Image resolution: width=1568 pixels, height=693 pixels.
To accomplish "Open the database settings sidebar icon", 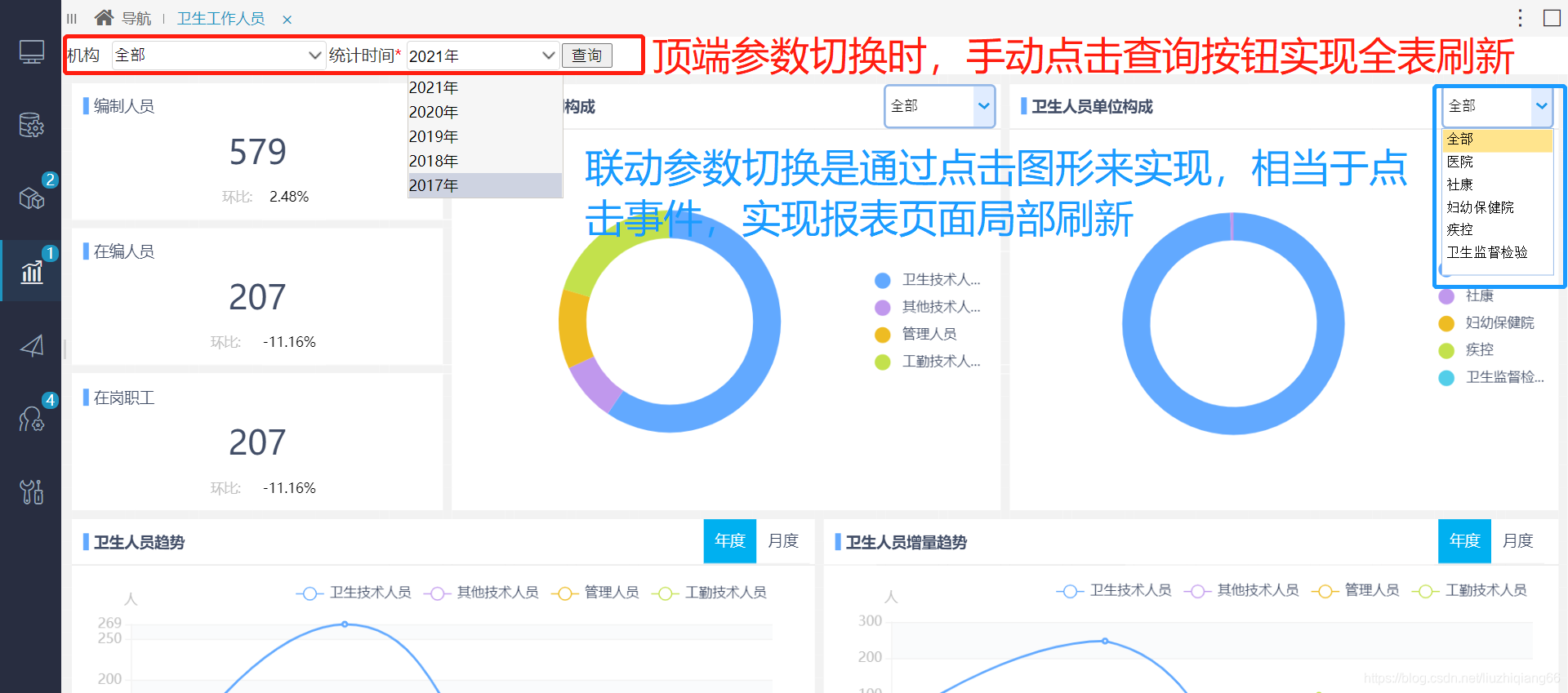I will tap(31, 125).
